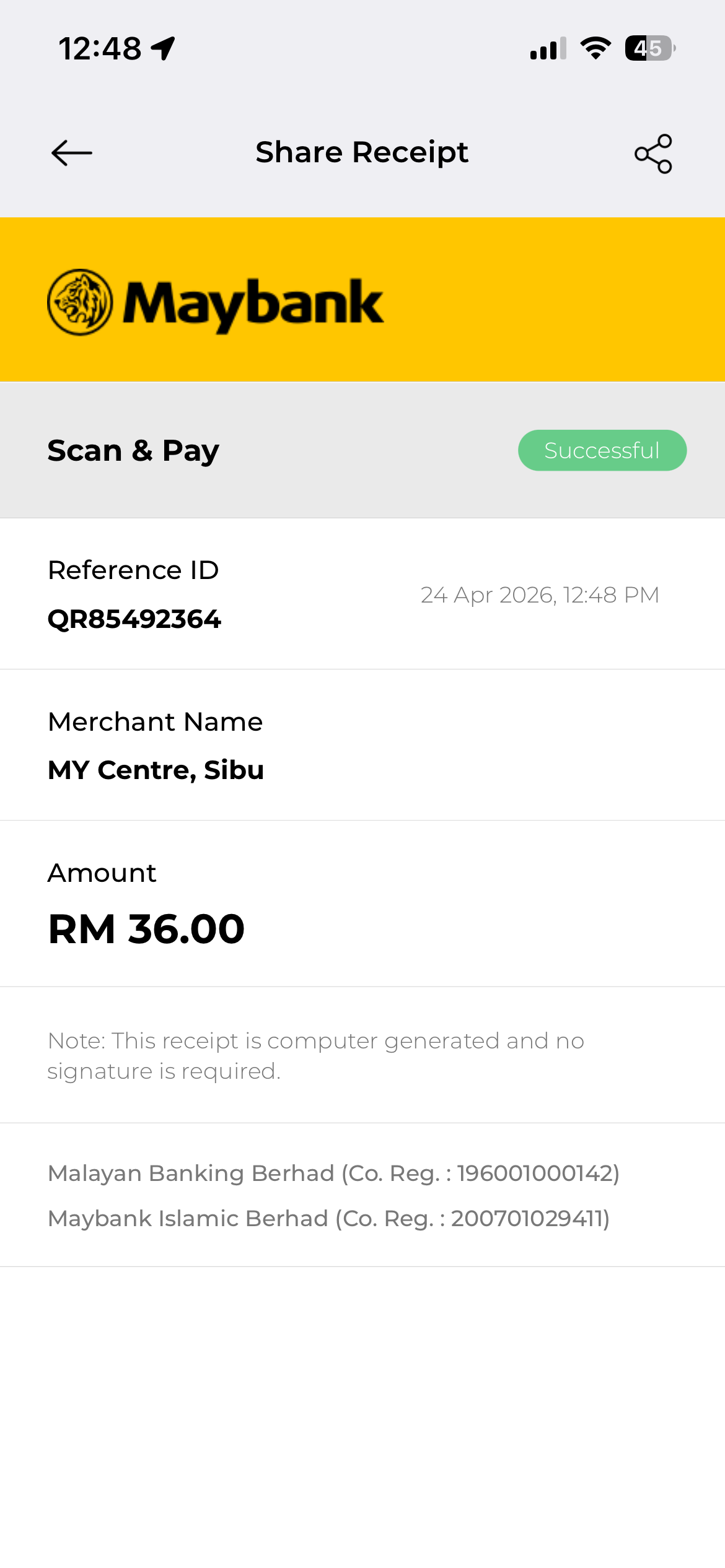Tap the cellular signal bars
The width and height of the screenshot is (725, 1568).
(x=548, y=48)
